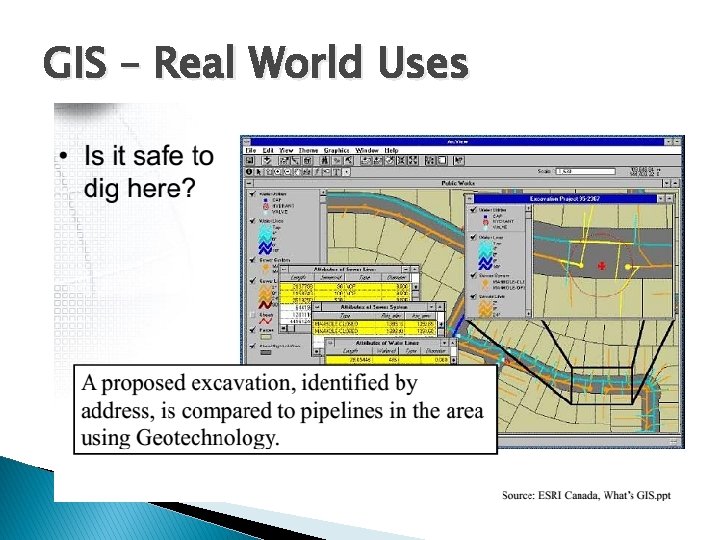The width and height of the screenshot is (720, 540).
Task: Toggle Sewer System checkbox in Excavation Project window
Action: pos(473,276)
